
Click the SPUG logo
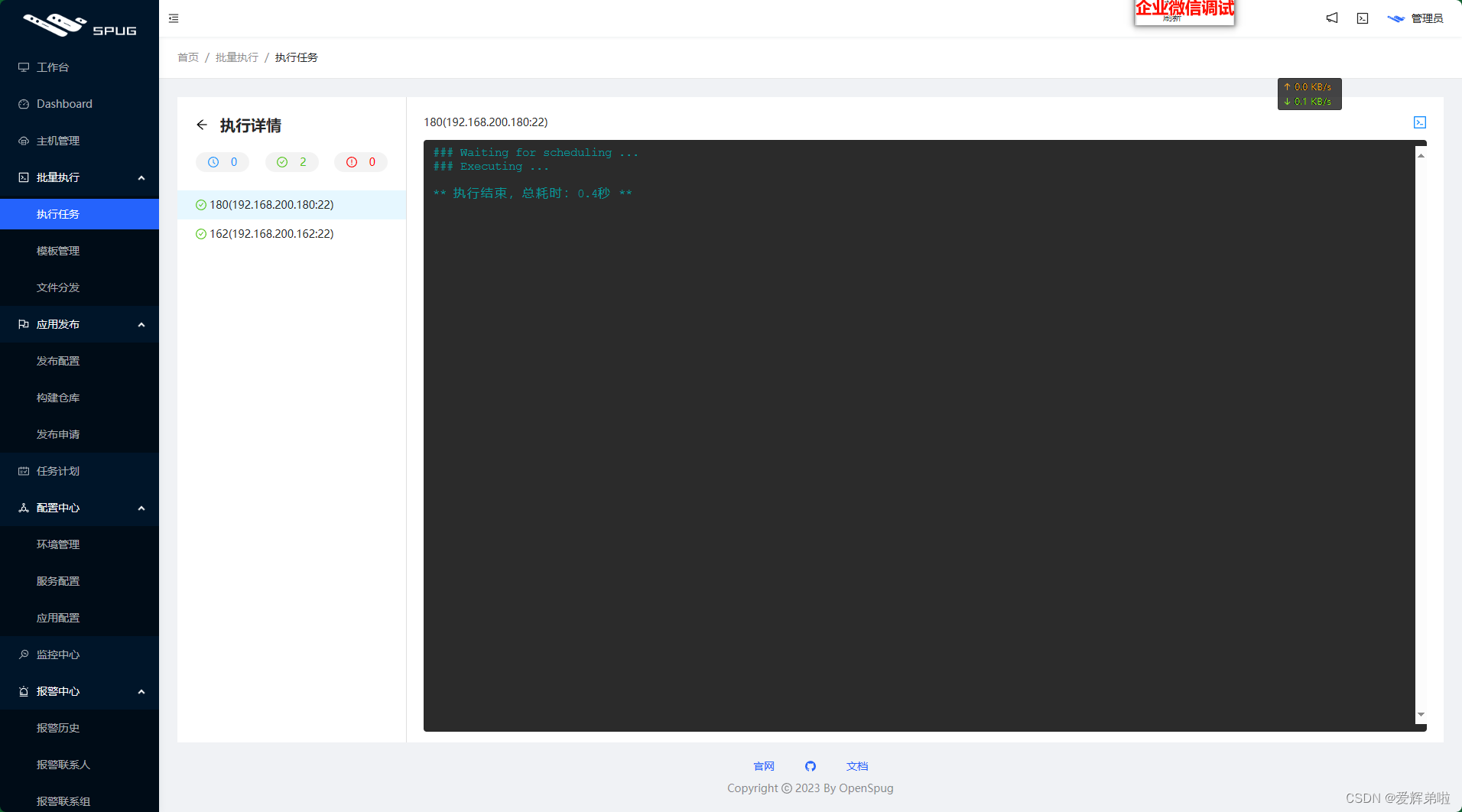click(x=80, y=24)
